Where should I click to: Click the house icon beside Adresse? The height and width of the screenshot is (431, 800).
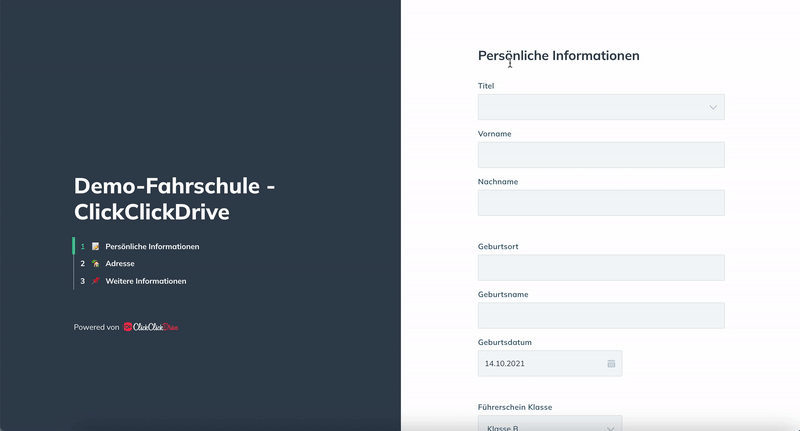click(x=95, y=264)
